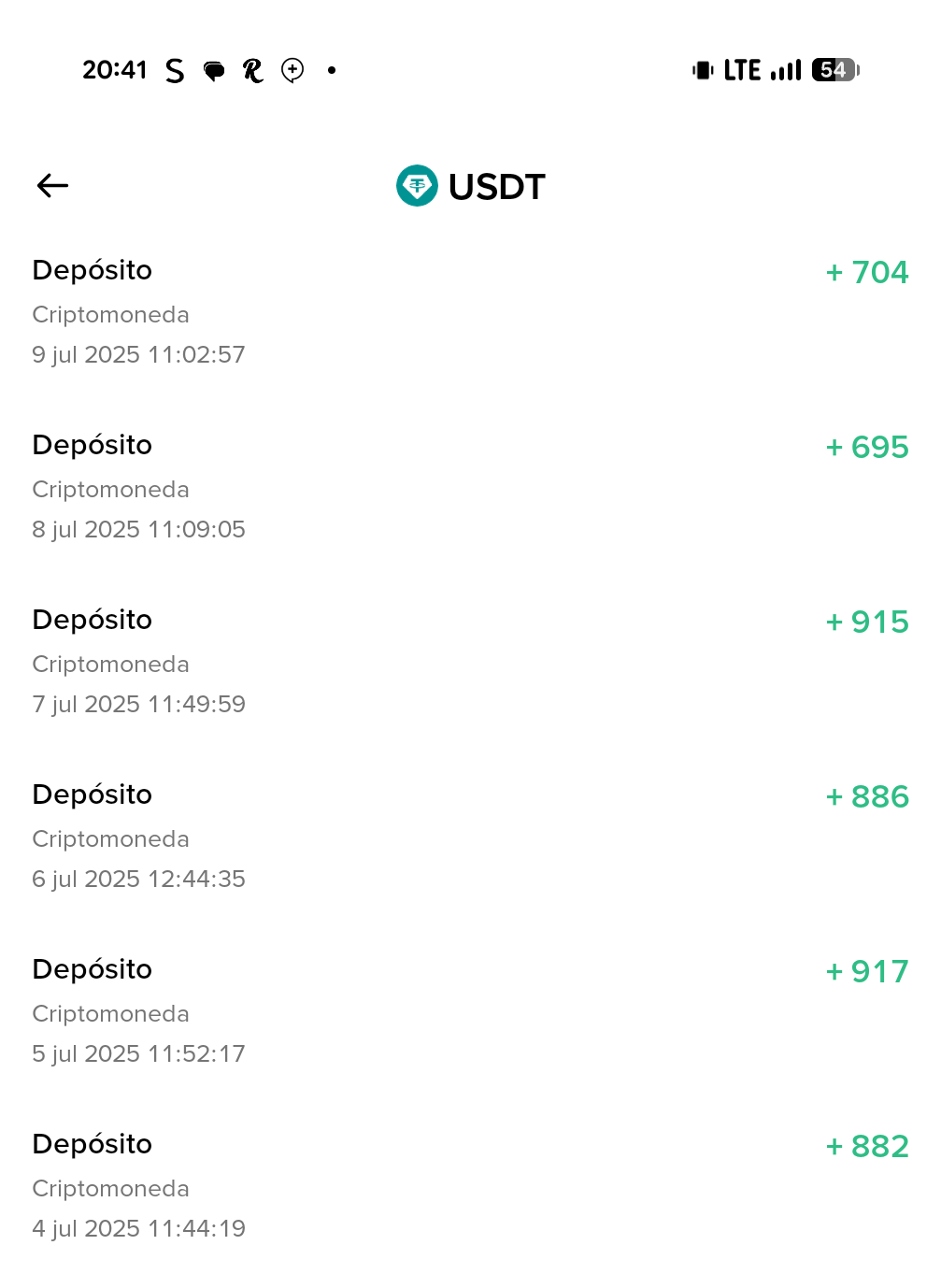This screenshot has height=1288, width=941.
Task: Tap the +882 deposit amount
Action: [867, 1147]
